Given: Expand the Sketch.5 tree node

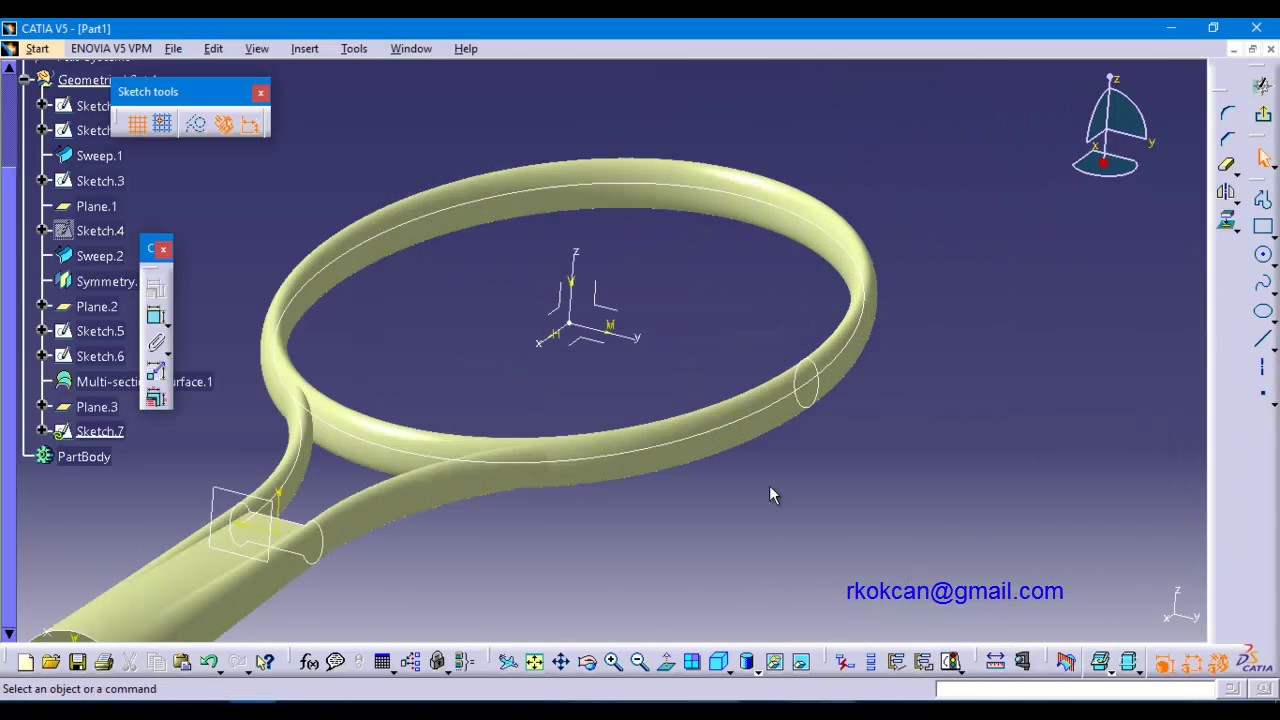Looking at the screenshot, I should (42, 330).
